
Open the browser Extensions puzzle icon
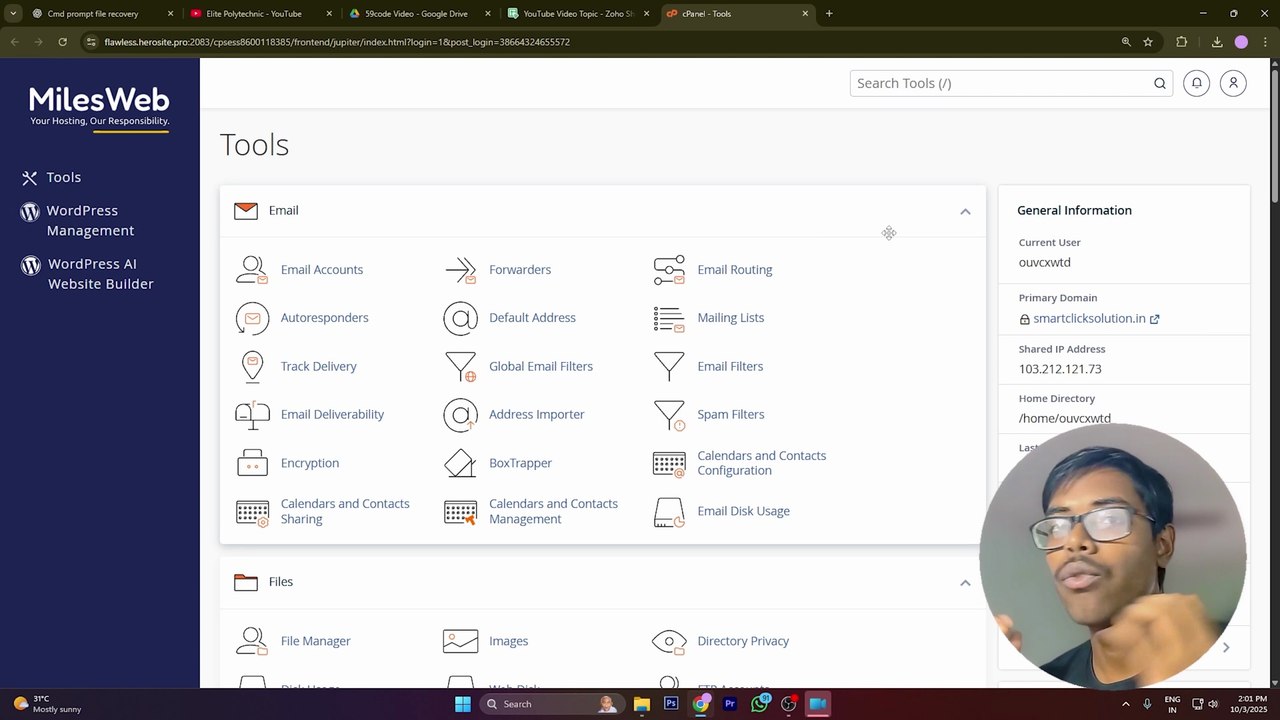point(1181,42)
